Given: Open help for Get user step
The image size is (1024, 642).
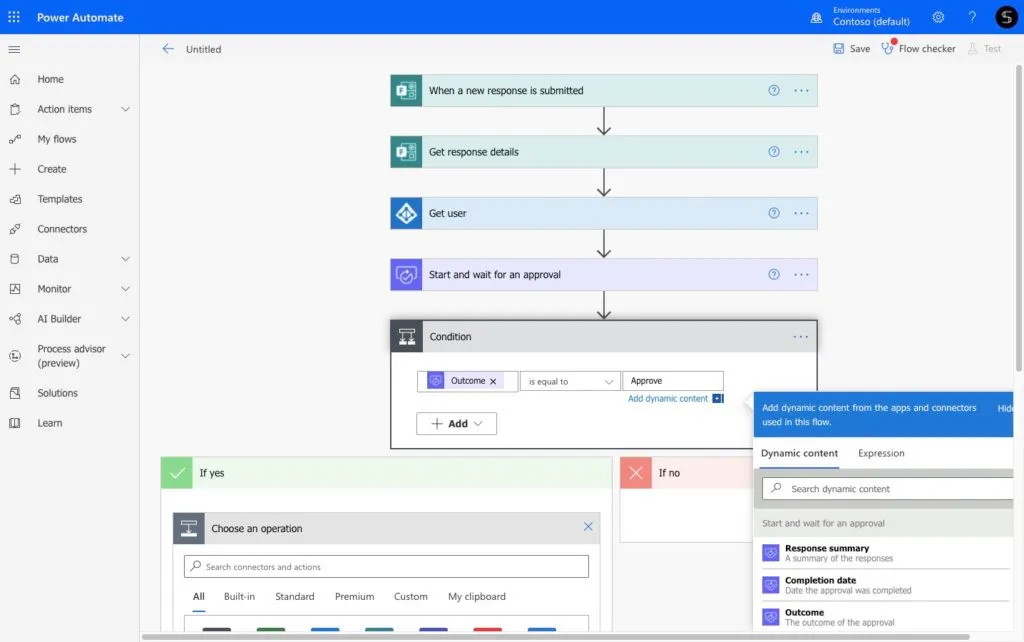Looking at the screenshot, I should point(774,214).
